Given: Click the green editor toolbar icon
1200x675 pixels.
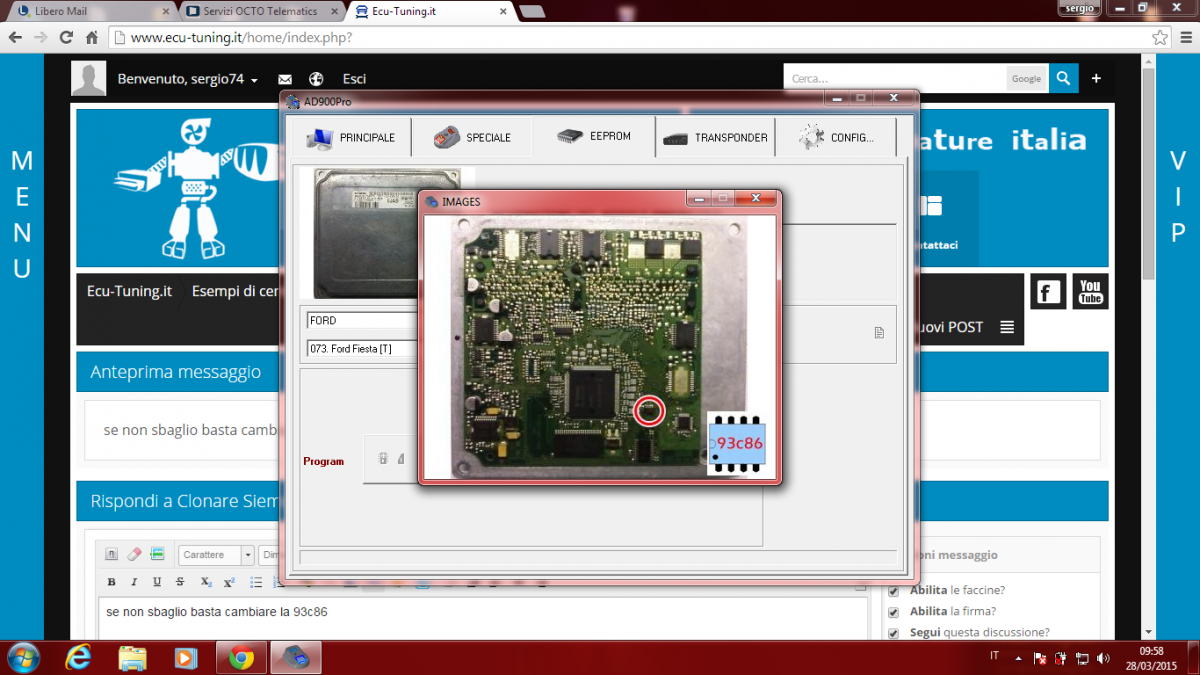Looking at the screenshot, I should tap(157, 554).
